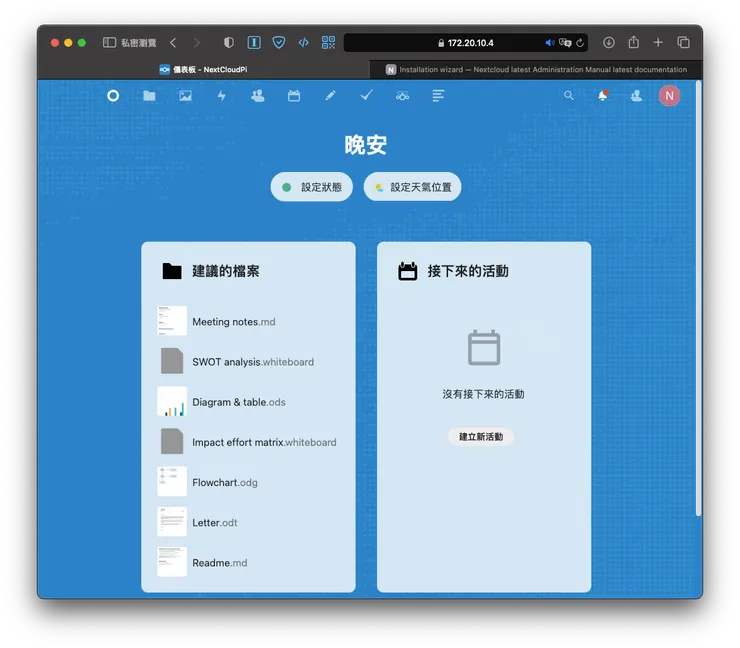Open the notifications bell

click(x=603, y=96)
